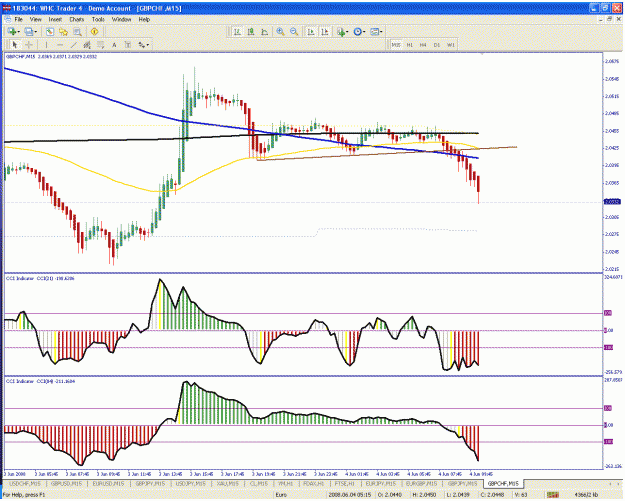Show the Market Watch window
625x501 pixels.
[50, 31]
